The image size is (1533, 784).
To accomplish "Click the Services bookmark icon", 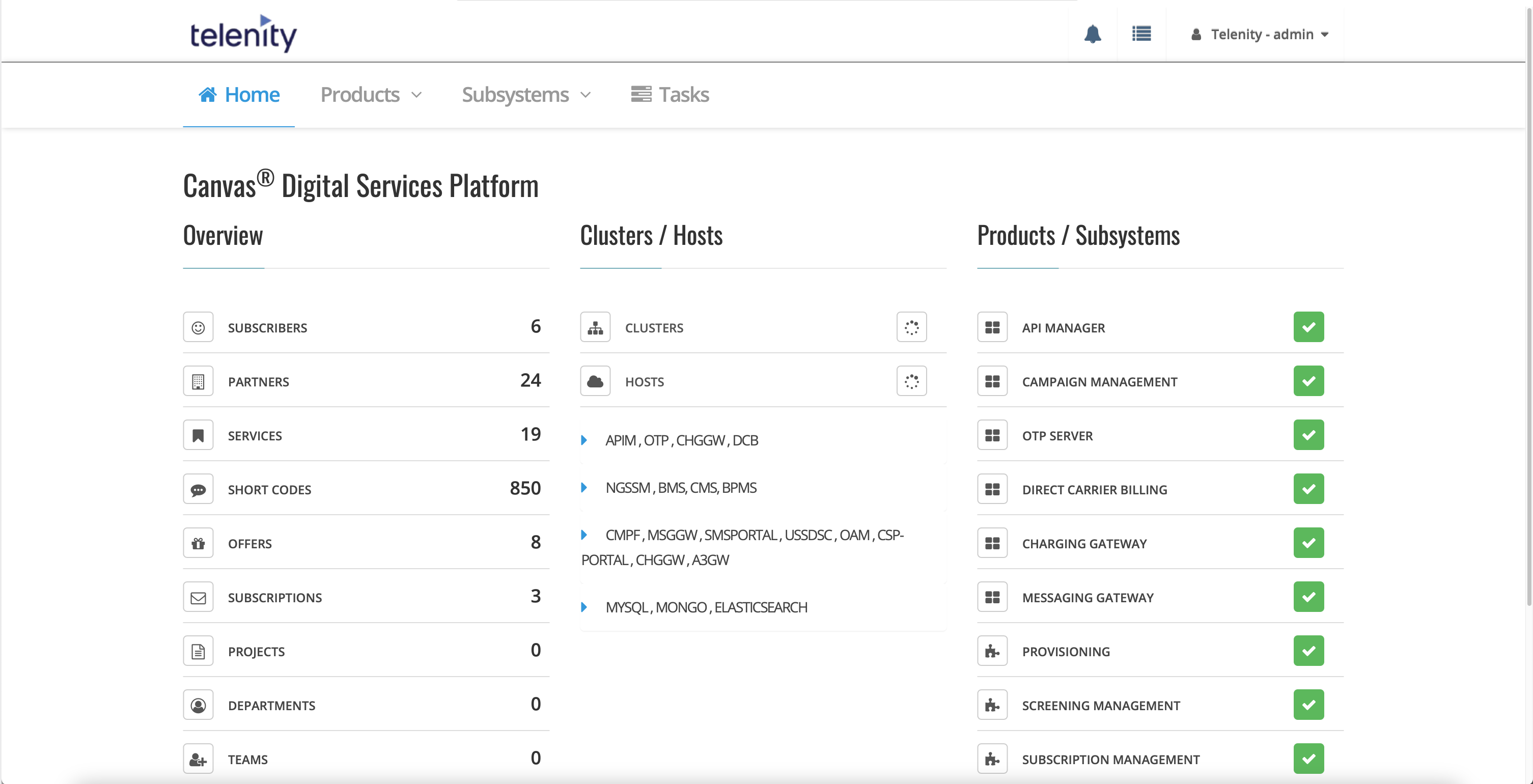I will [198, 435].
